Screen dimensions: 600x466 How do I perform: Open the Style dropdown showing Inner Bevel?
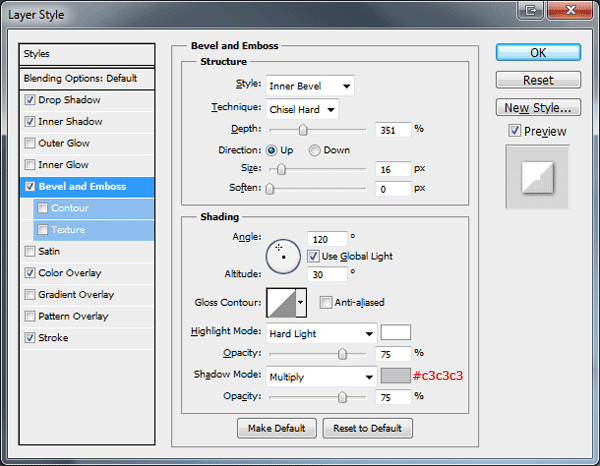[x=310, y=86]
